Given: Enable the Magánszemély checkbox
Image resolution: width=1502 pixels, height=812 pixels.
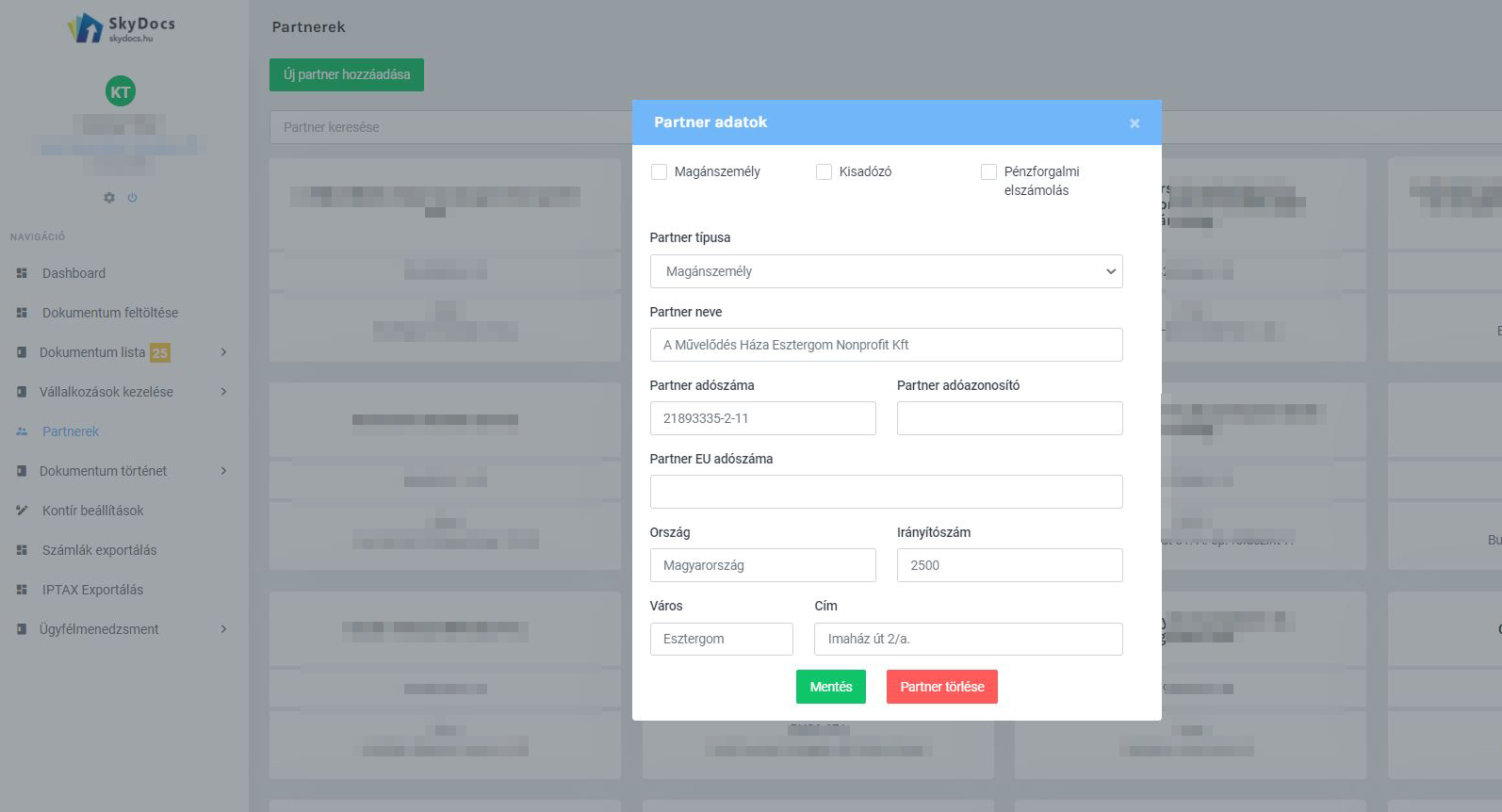Looking at the screenshot, I should click(660, 171).
